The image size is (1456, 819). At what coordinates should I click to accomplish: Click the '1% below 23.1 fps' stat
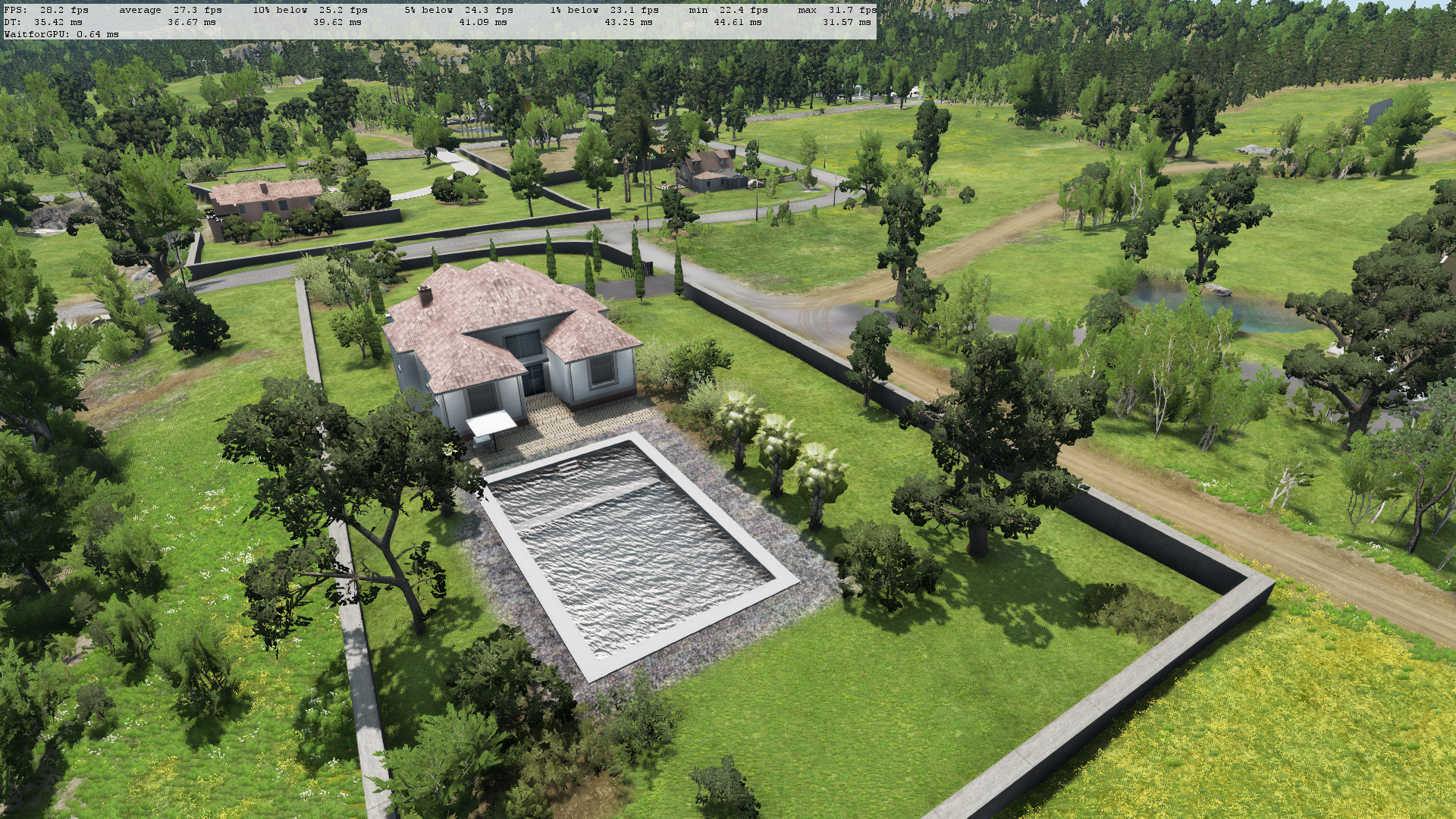point(604,10)
